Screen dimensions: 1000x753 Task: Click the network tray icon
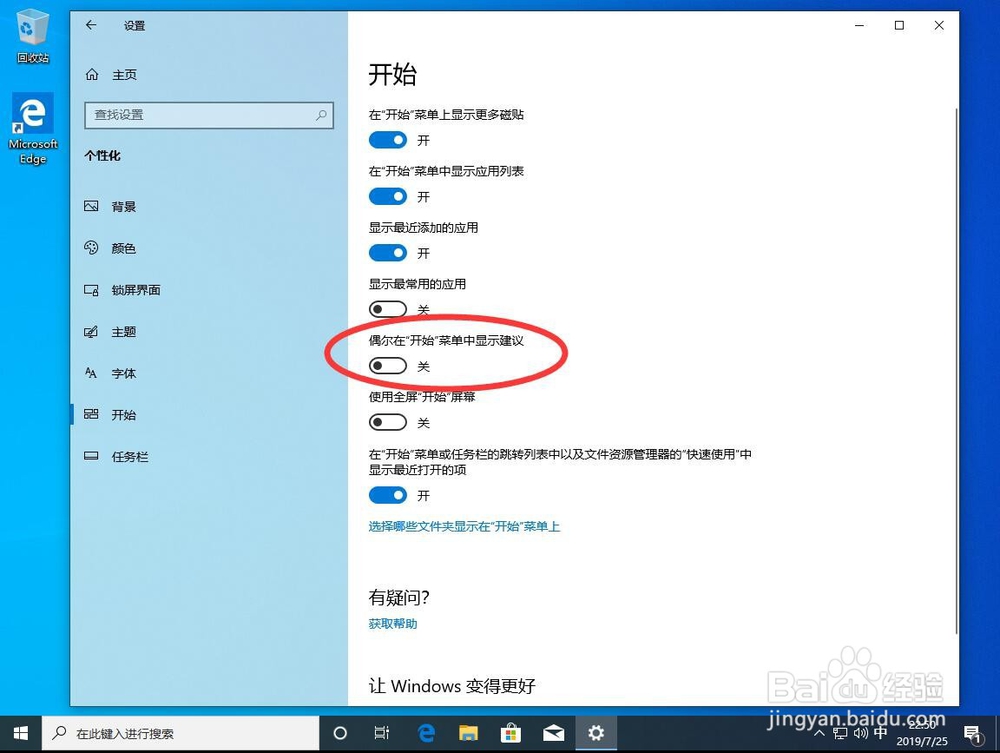tap(841, 734)
